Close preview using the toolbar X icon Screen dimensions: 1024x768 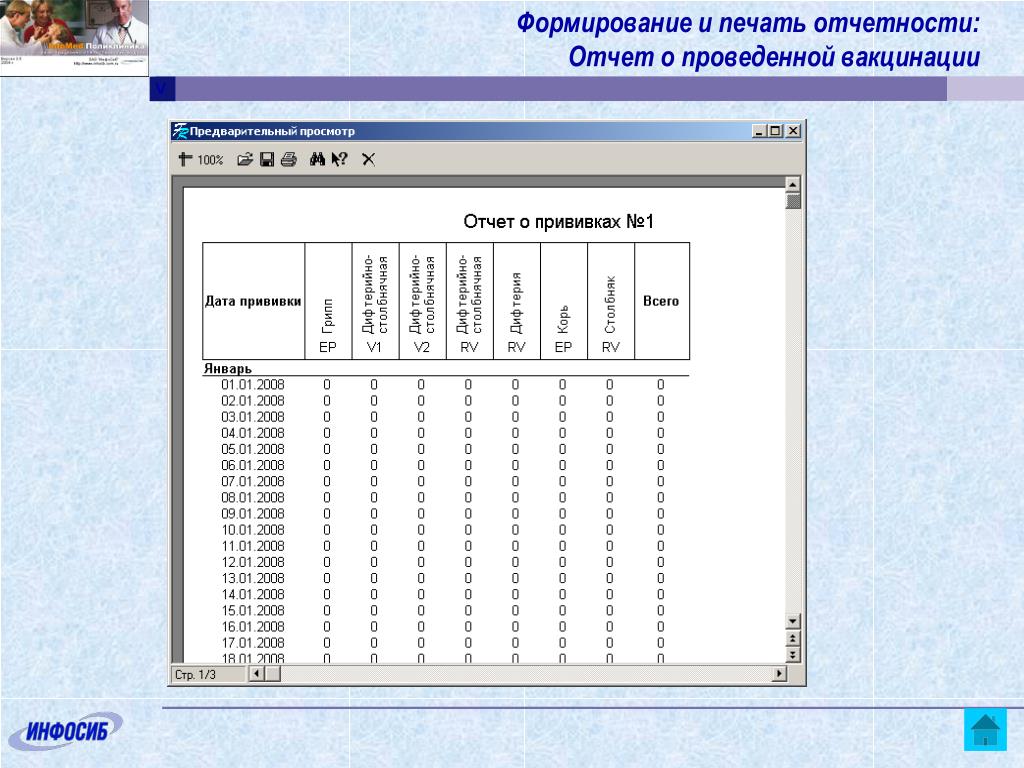click(x=368, y=159)
